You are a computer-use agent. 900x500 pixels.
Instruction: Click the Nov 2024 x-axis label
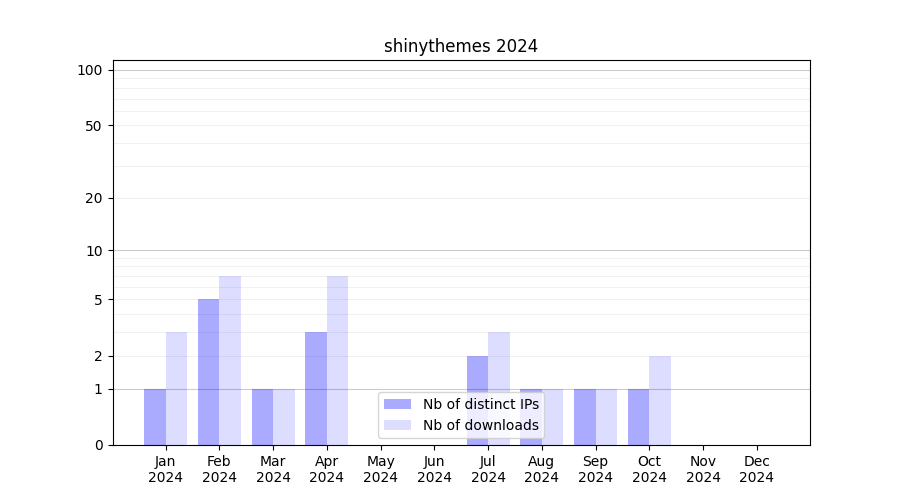pyautogui.click(x=703, y=469)
